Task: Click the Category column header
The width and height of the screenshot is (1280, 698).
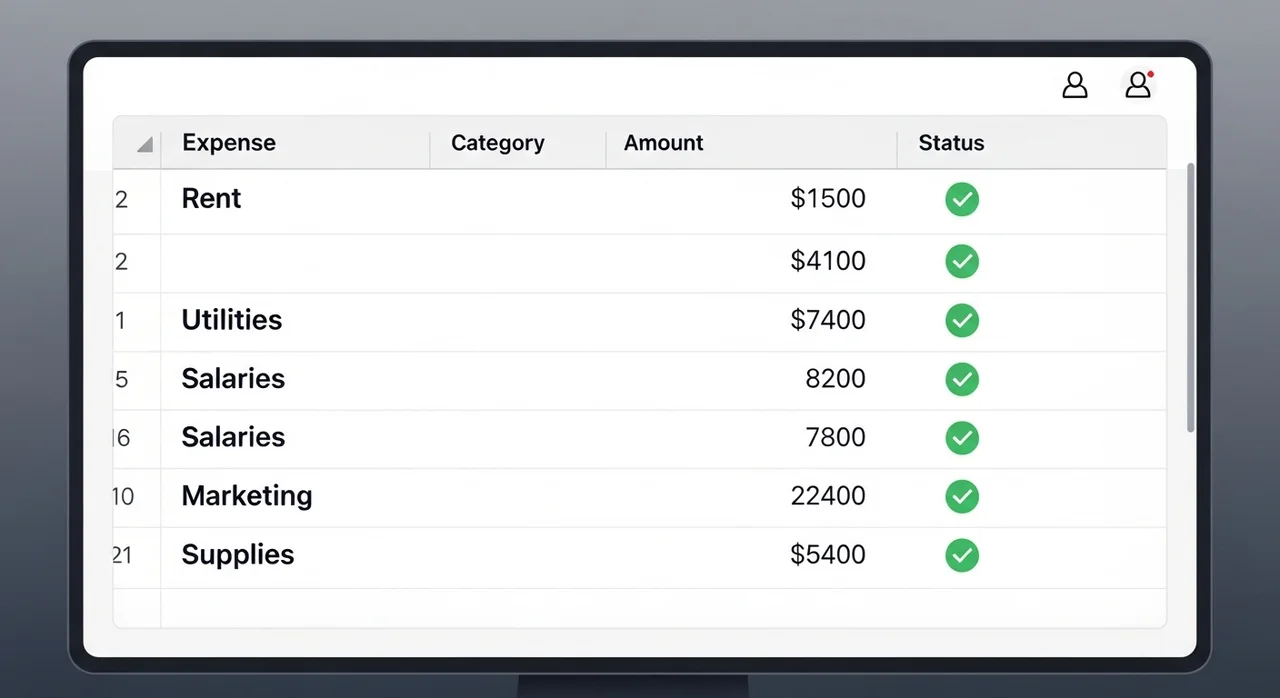Action: (x=497, y=143)
